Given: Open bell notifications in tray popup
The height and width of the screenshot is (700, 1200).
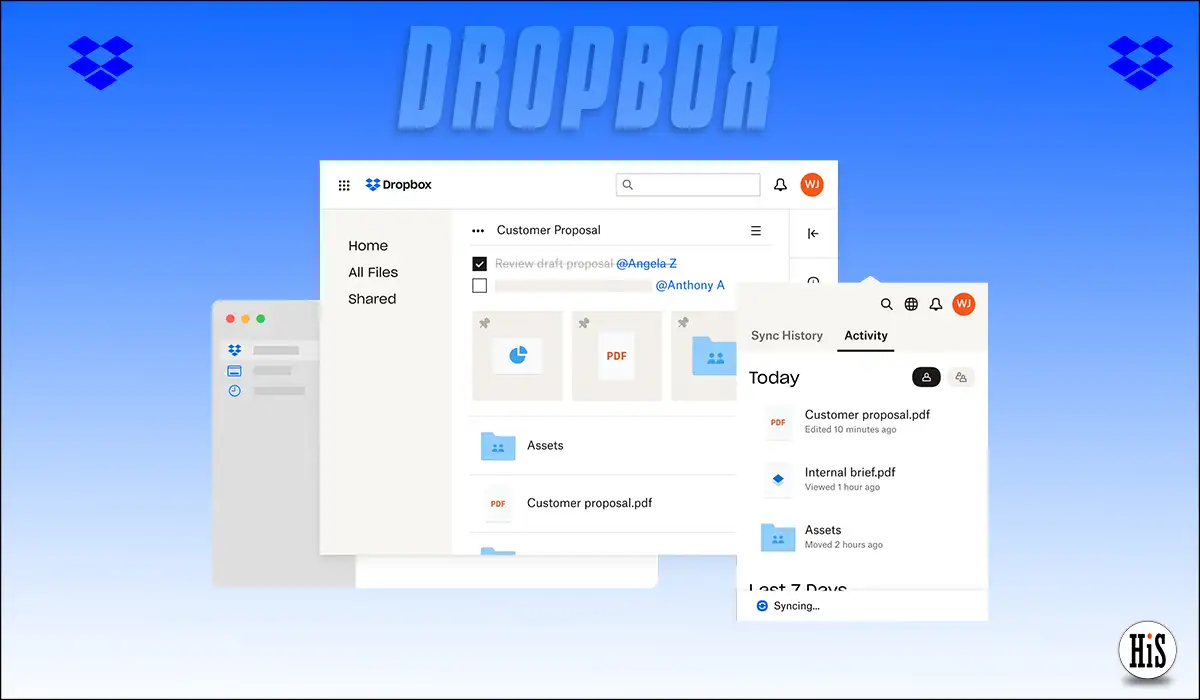Looking at the screenshot, I should pos(936,304).
